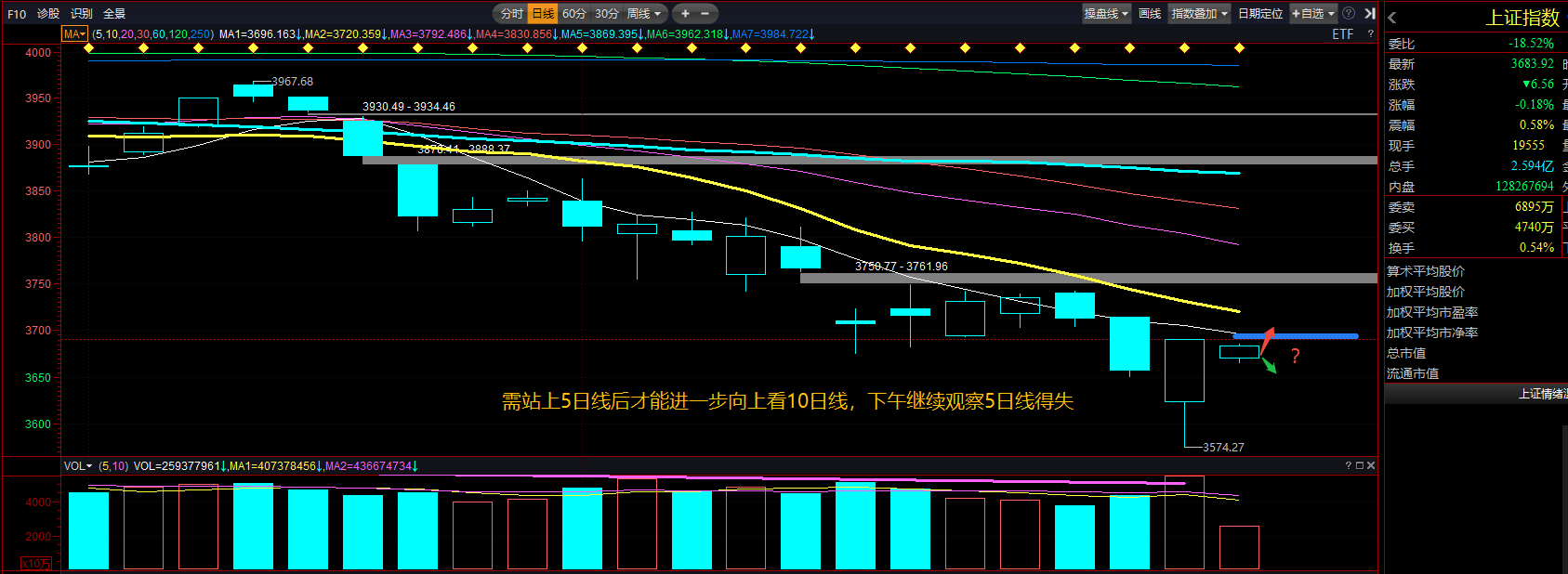Zoom in the chart with the plus button
Screen dimensions: 1568x574
click(685, 13)
